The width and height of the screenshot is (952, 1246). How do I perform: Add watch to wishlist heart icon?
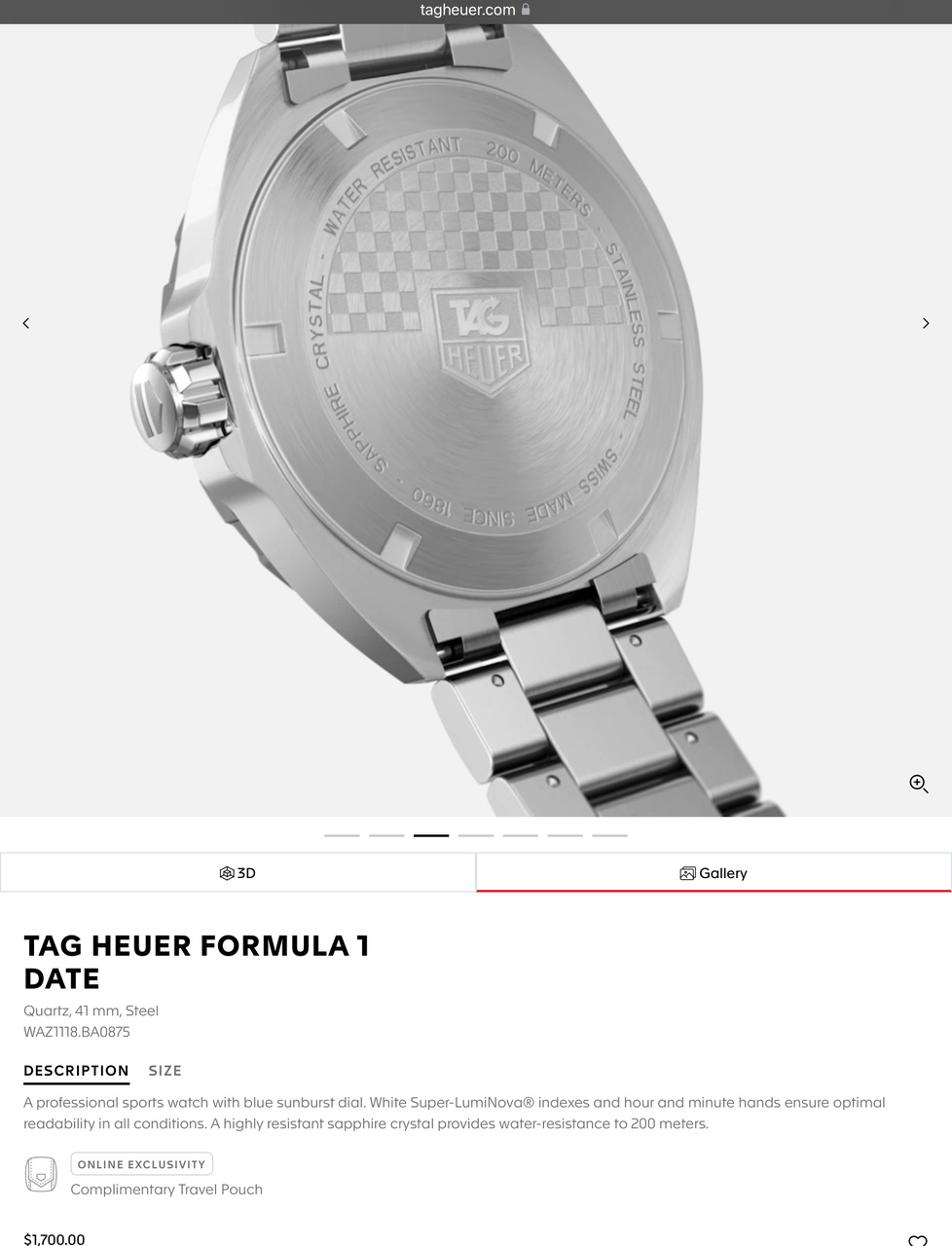pos(917,1240)
